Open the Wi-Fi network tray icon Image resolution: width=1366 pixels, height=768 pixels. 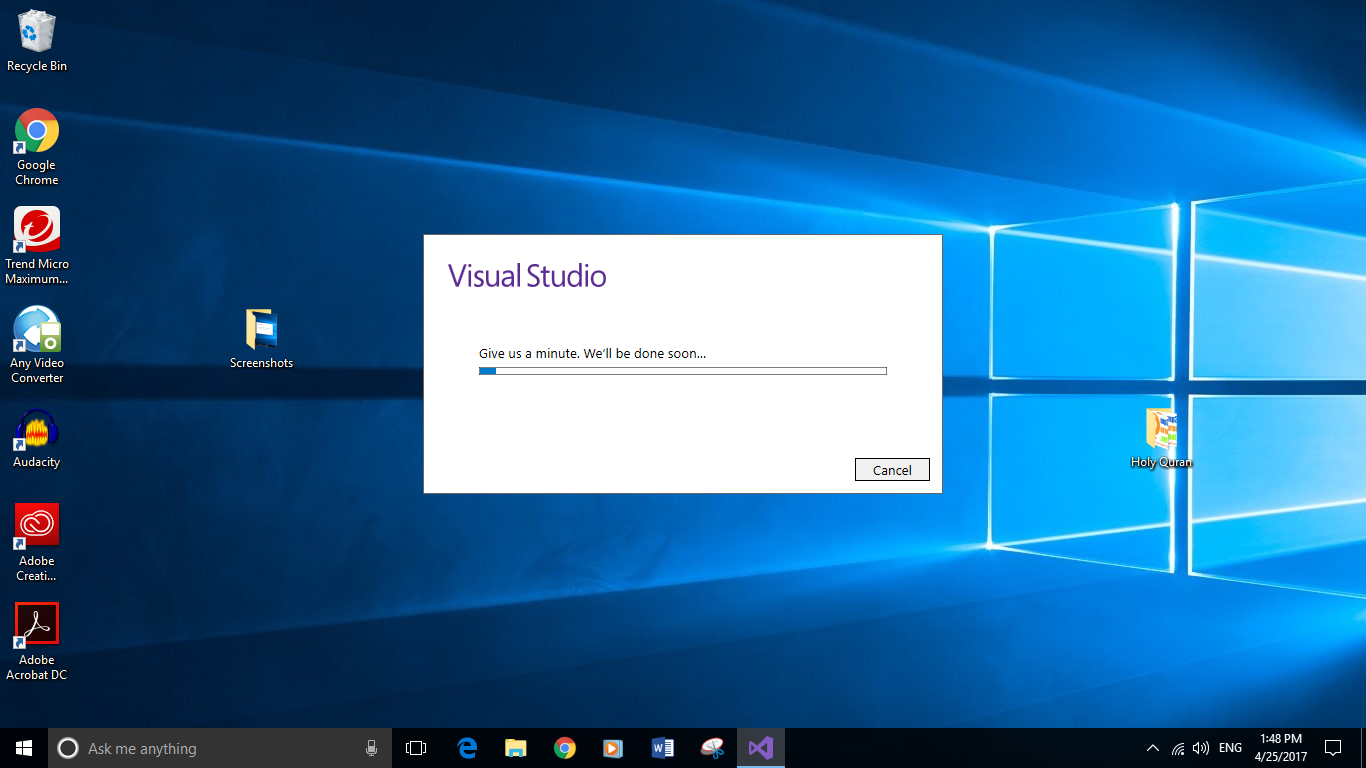click(1178, 748)
